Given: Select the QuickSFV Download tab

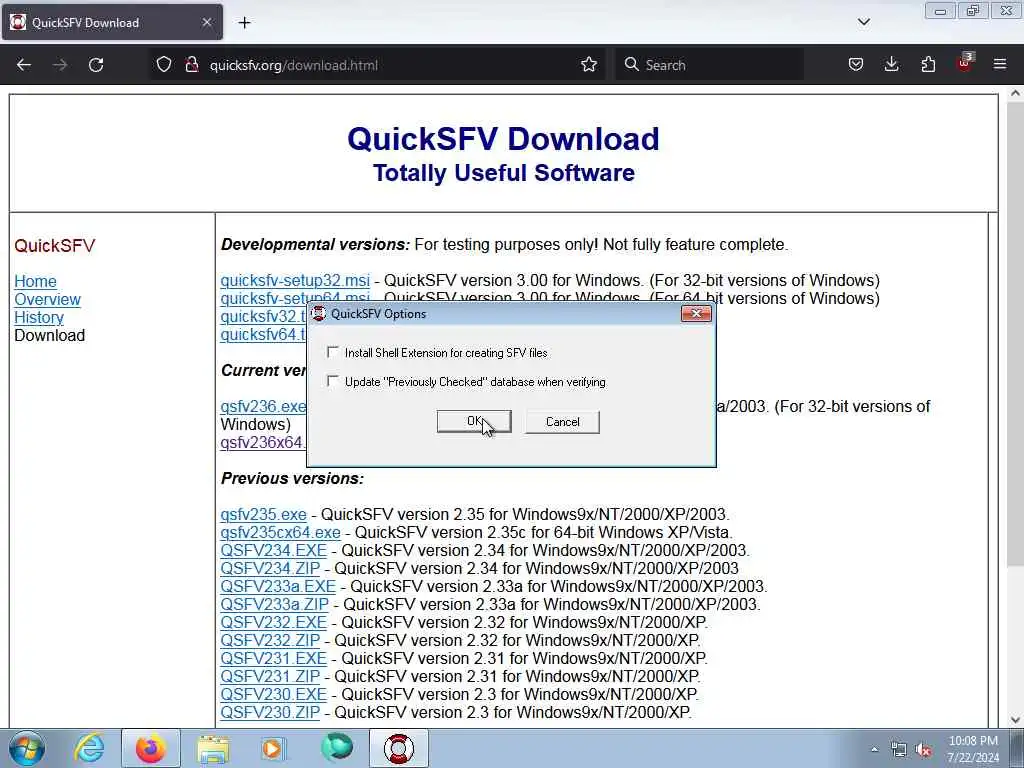Looking at the screenshot, I should click(112, 22).
